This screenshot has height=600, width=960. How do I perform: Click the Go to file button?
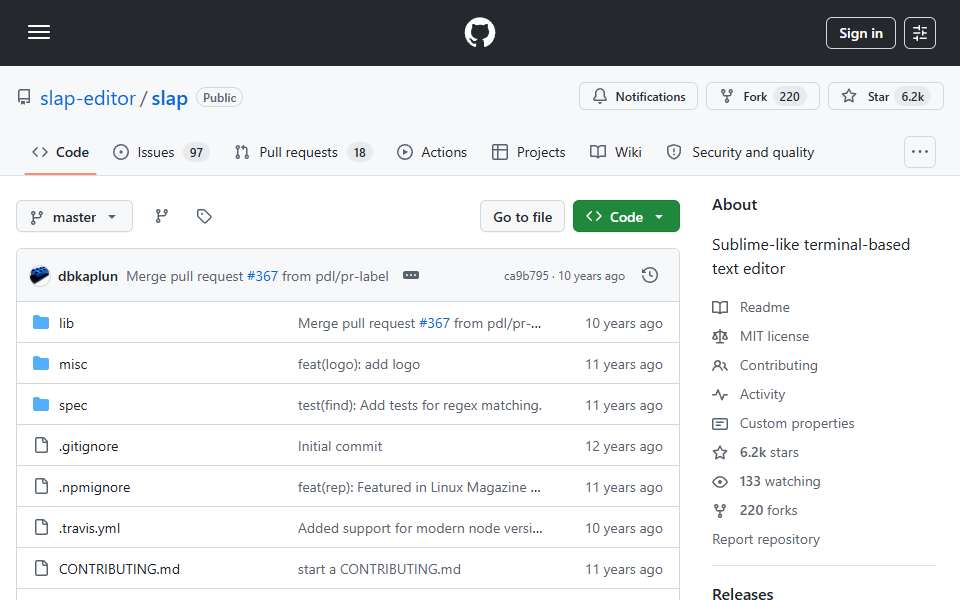tap(522, 217)
